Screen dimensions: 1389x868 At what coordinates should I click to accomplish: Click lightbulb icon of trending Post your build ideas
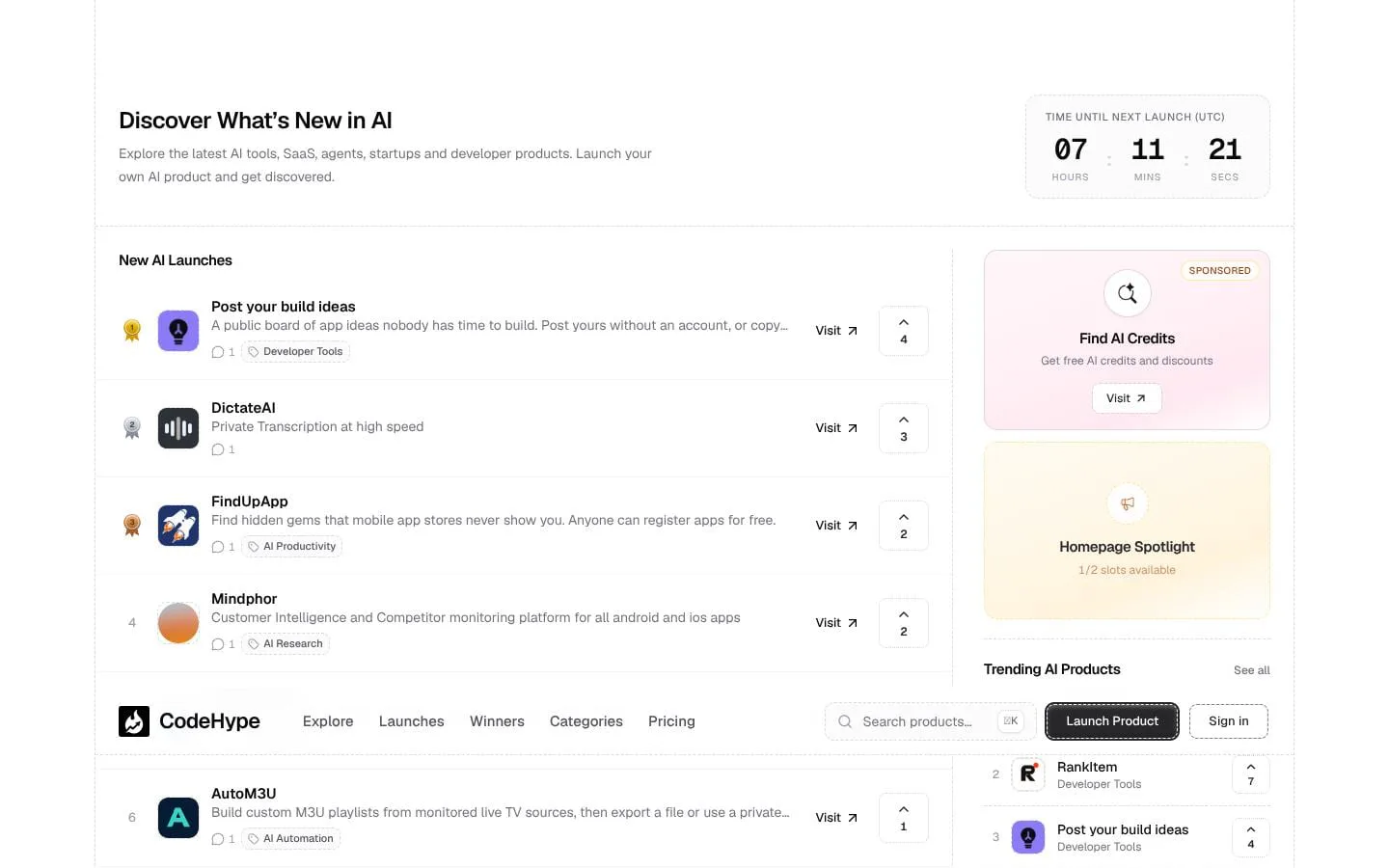click(x=1028, y=837)
